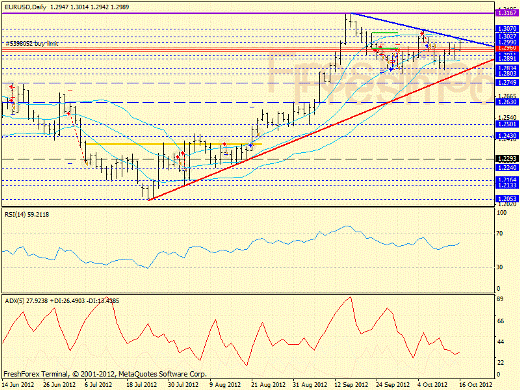The image size is (520, 390).
Task: Click the 31 Aug 2012 date label
Action: pyautogui.click(x=310, y=385)
